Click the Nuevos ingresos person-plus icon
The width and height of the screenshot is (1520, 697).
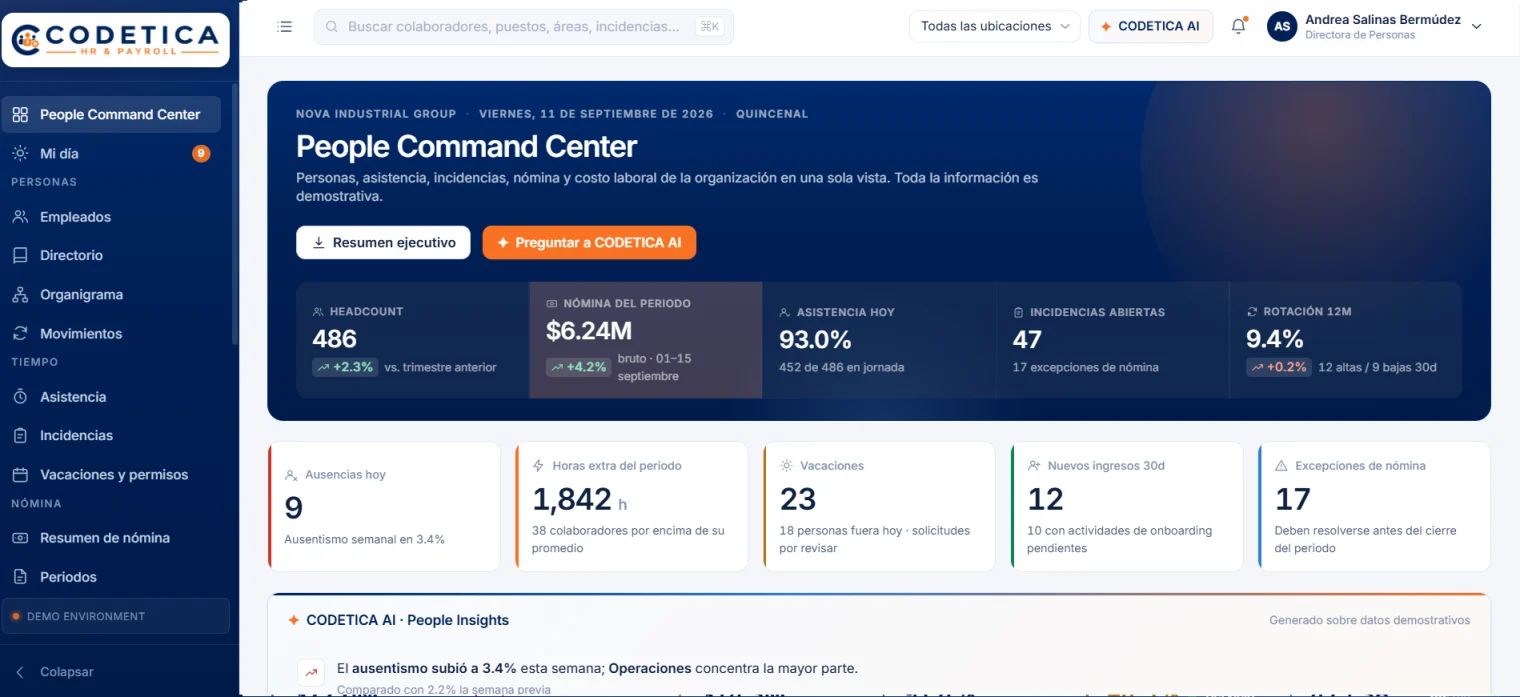coord(1034,466)
